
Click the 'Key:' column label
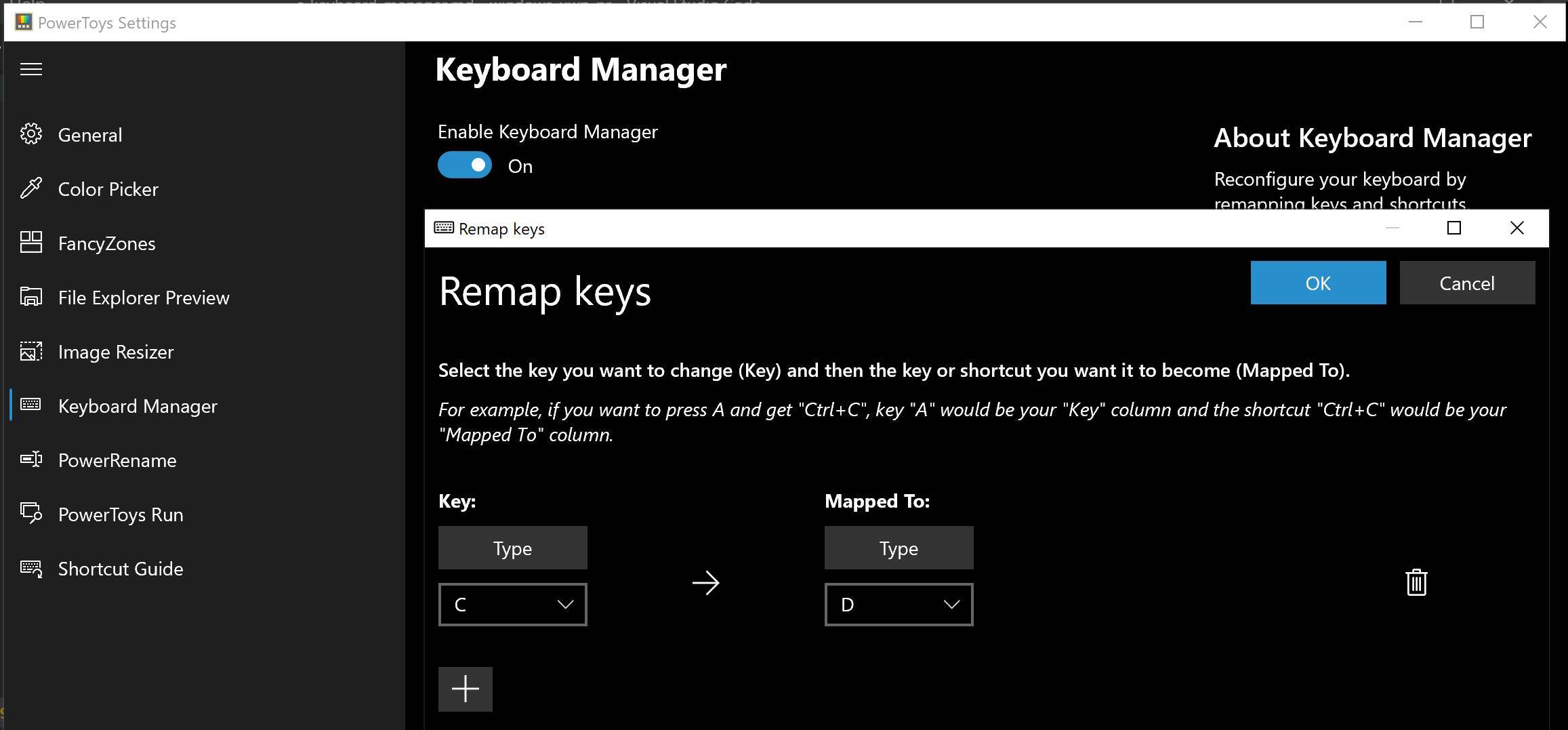(x=457, y=501)
